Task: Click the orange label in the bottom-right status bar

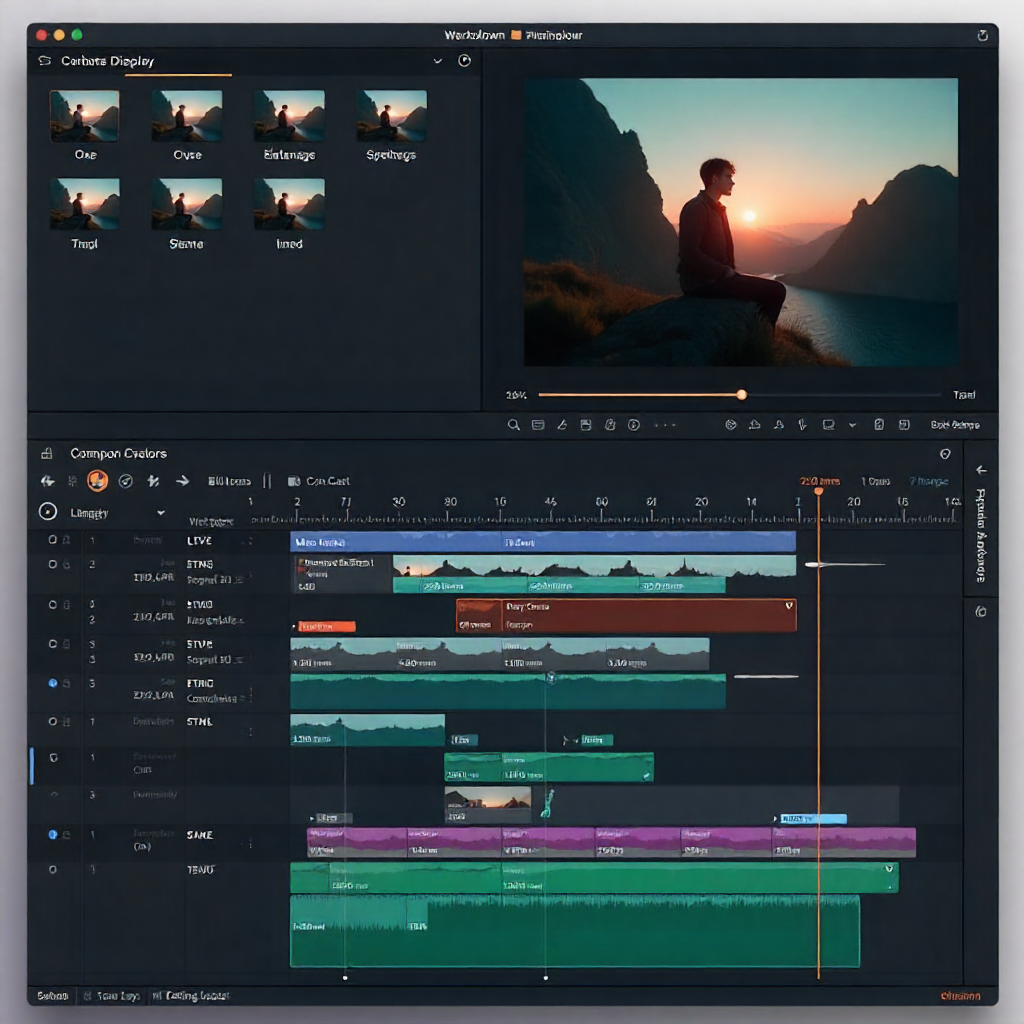Action: pyautogui.click(x=960, y=996)
